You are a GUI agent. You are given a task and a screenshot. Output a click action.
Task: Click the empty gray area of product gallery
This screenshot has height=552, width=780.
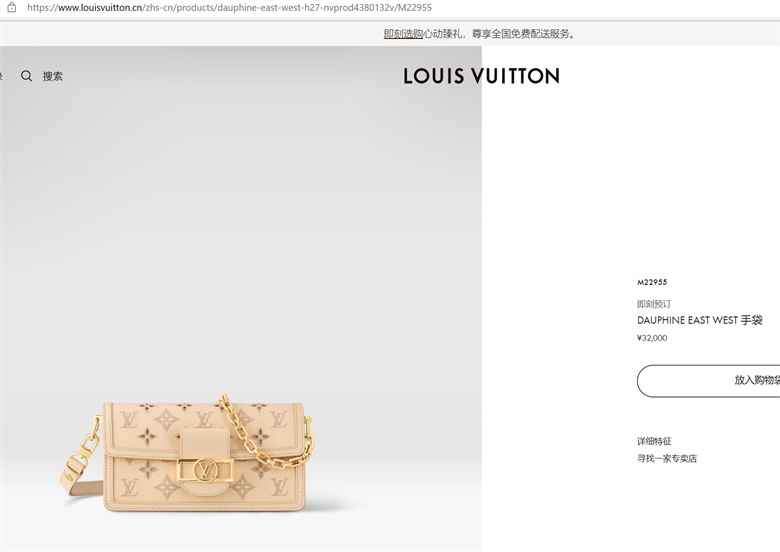[241, 224]
